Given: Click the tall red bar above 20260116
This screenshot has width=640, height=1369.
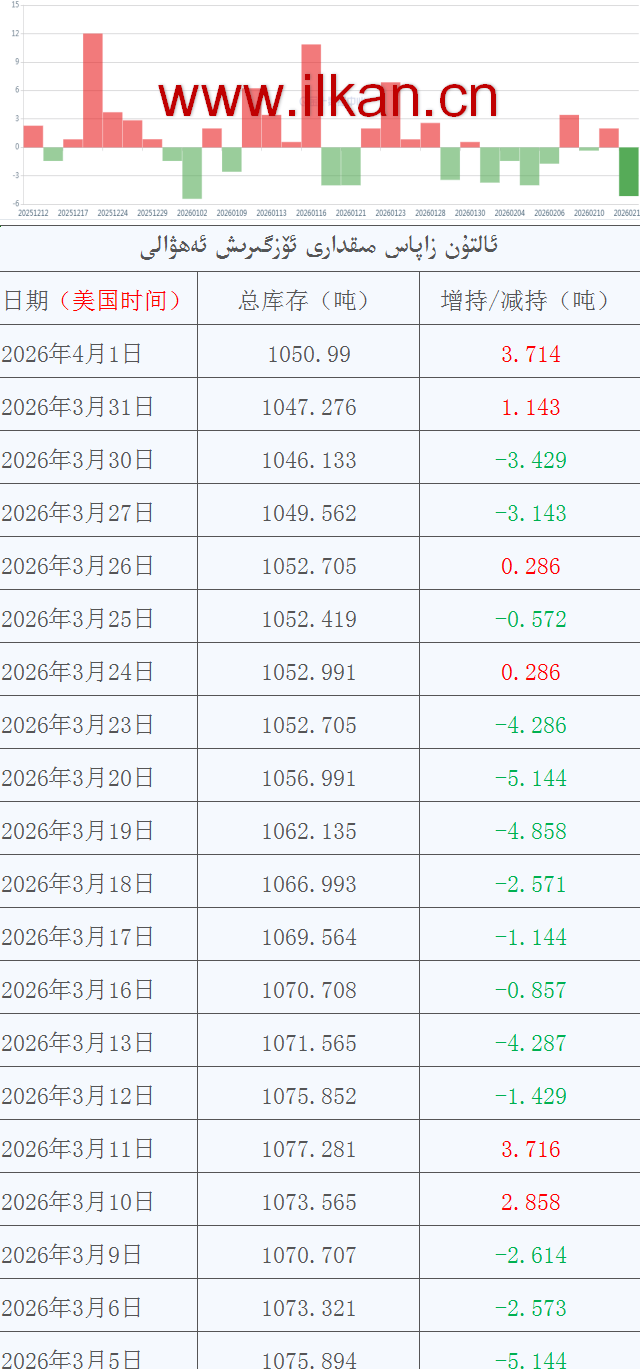Looking at the screenshot, I should tap(311, 95).
